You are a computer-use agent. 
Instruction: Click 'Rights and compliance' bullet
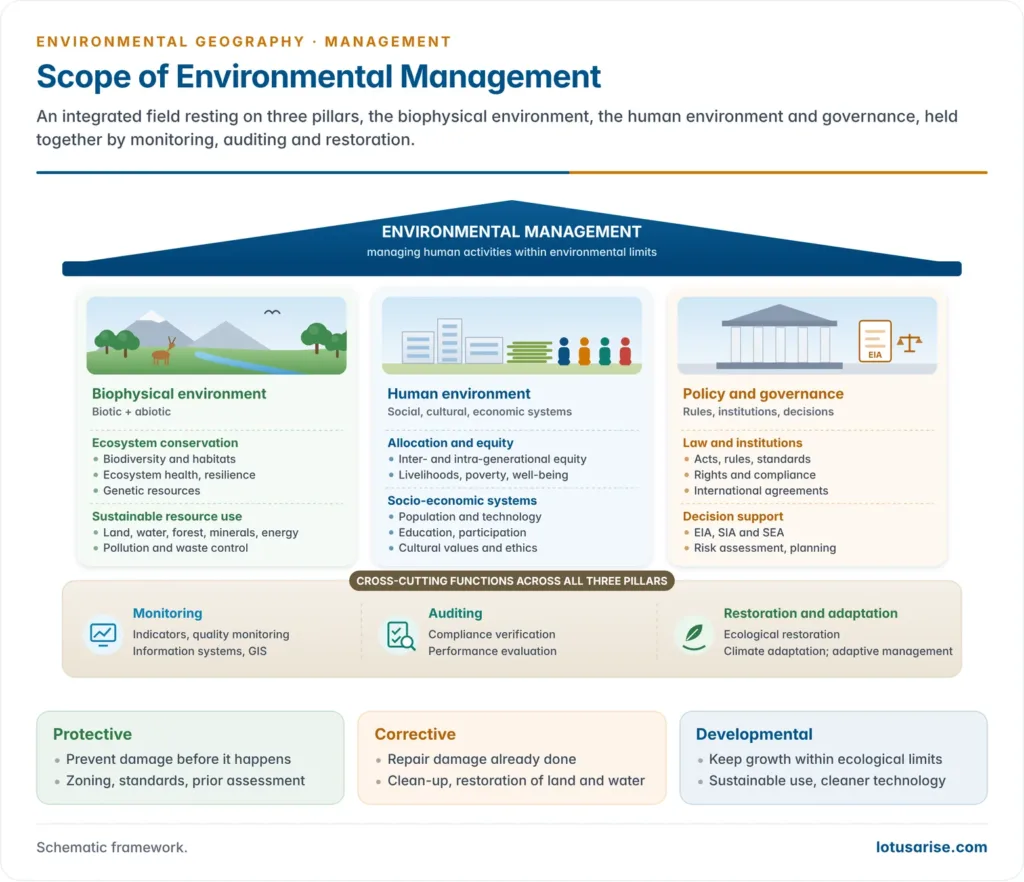pyautogui.click(x=754, y=475)
